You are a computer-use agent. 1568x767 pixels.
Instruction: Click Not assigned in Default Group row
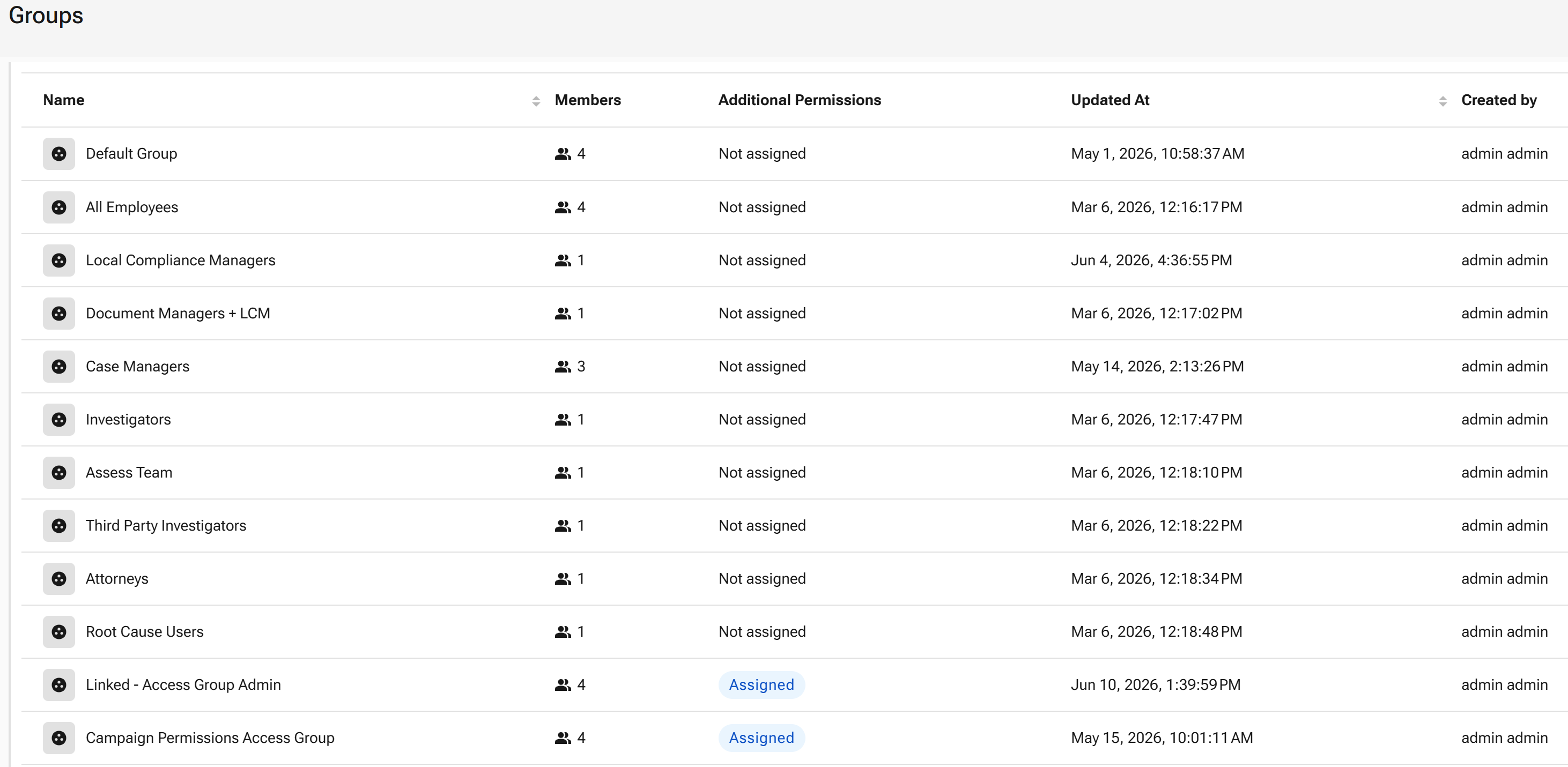click(762, 154)
